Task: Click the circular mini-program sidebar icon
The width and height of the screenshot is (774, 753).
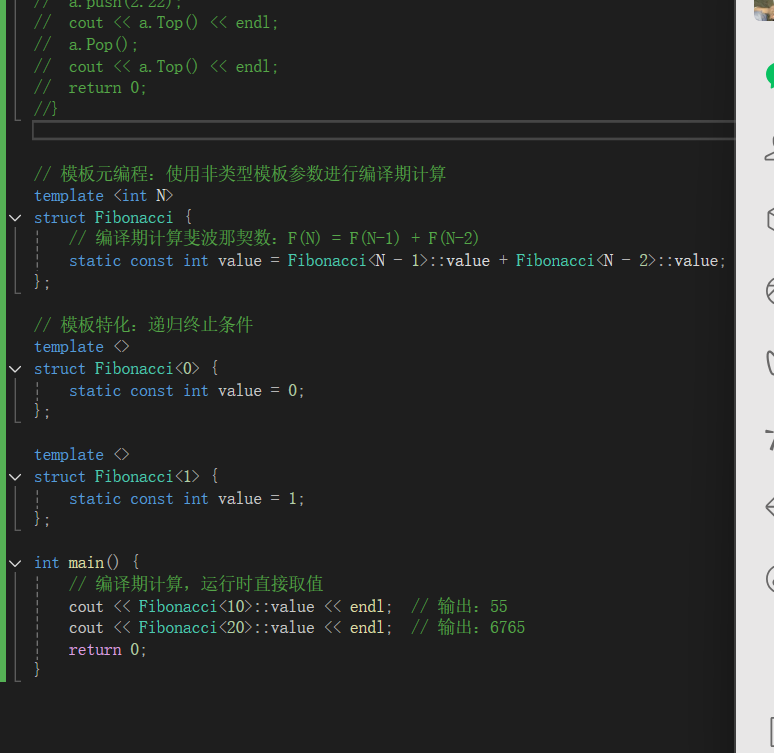Action: click(x=769, y=578)
